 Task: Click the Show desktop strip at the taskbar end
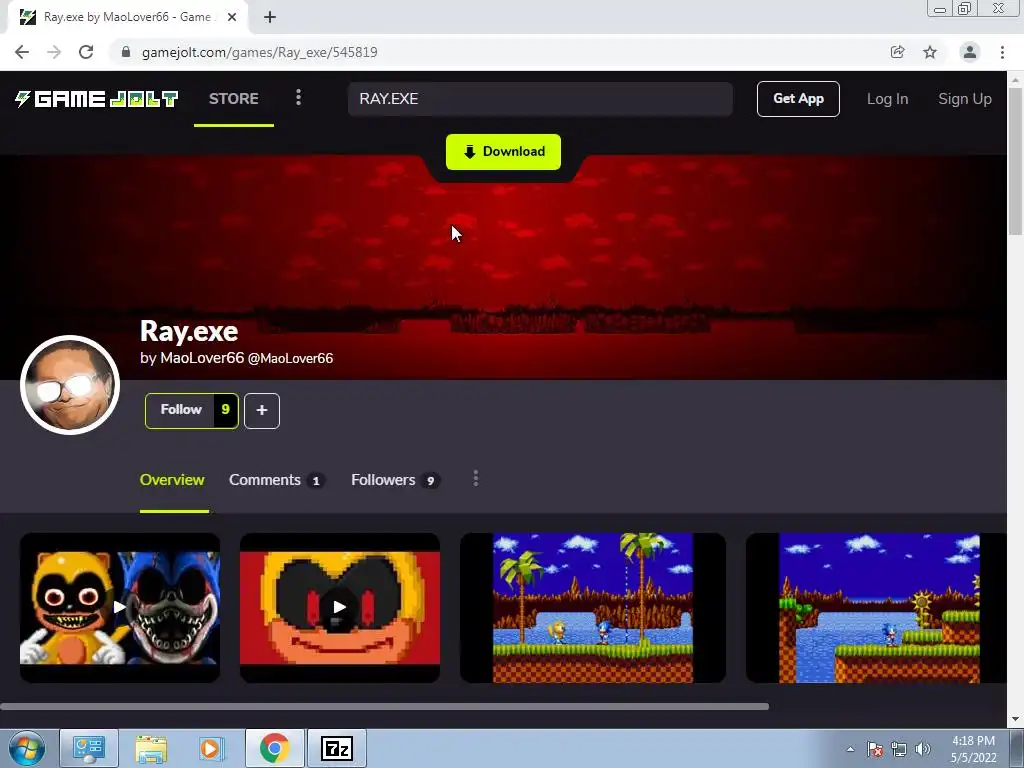(1017, 748)
